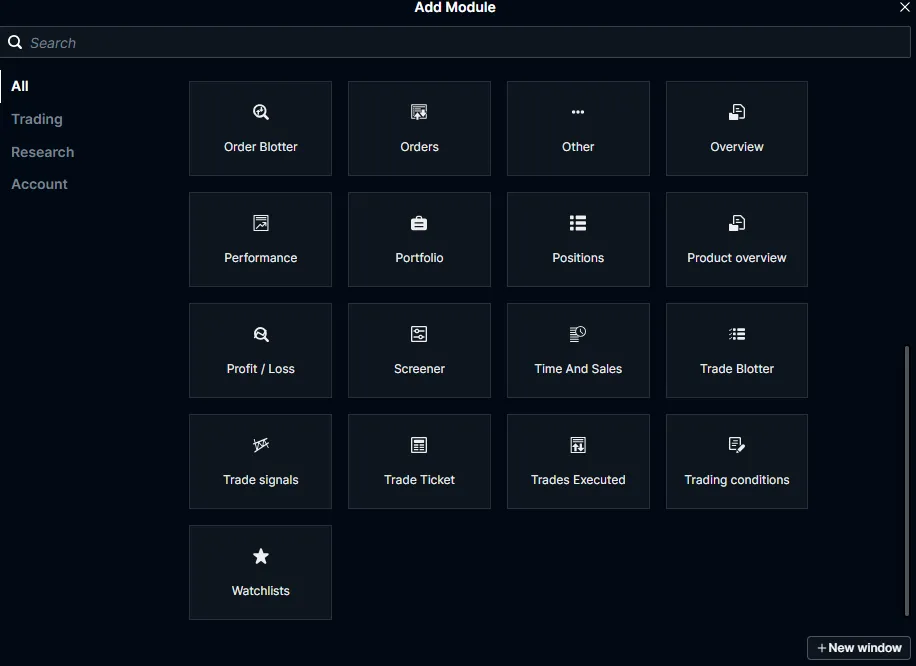
Task: Open the Order Blotter module icon
Action: pos(261,112)
